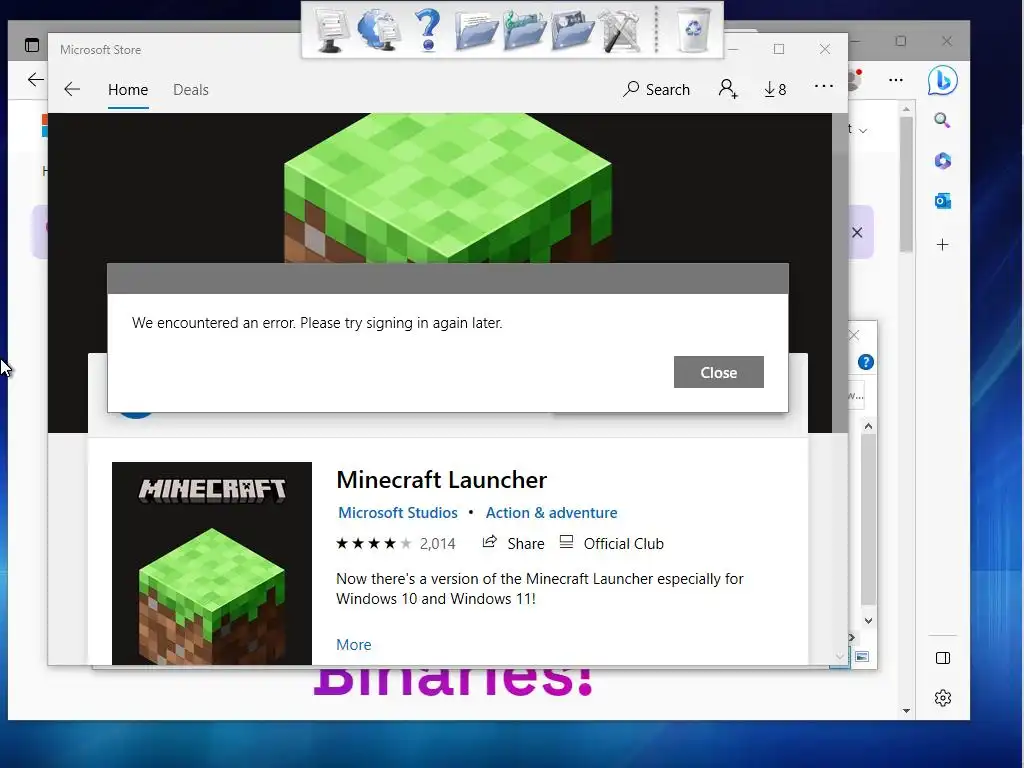Open Search in Microsoft Store
Screen dimensions: 1024x768
coord(656,89)
